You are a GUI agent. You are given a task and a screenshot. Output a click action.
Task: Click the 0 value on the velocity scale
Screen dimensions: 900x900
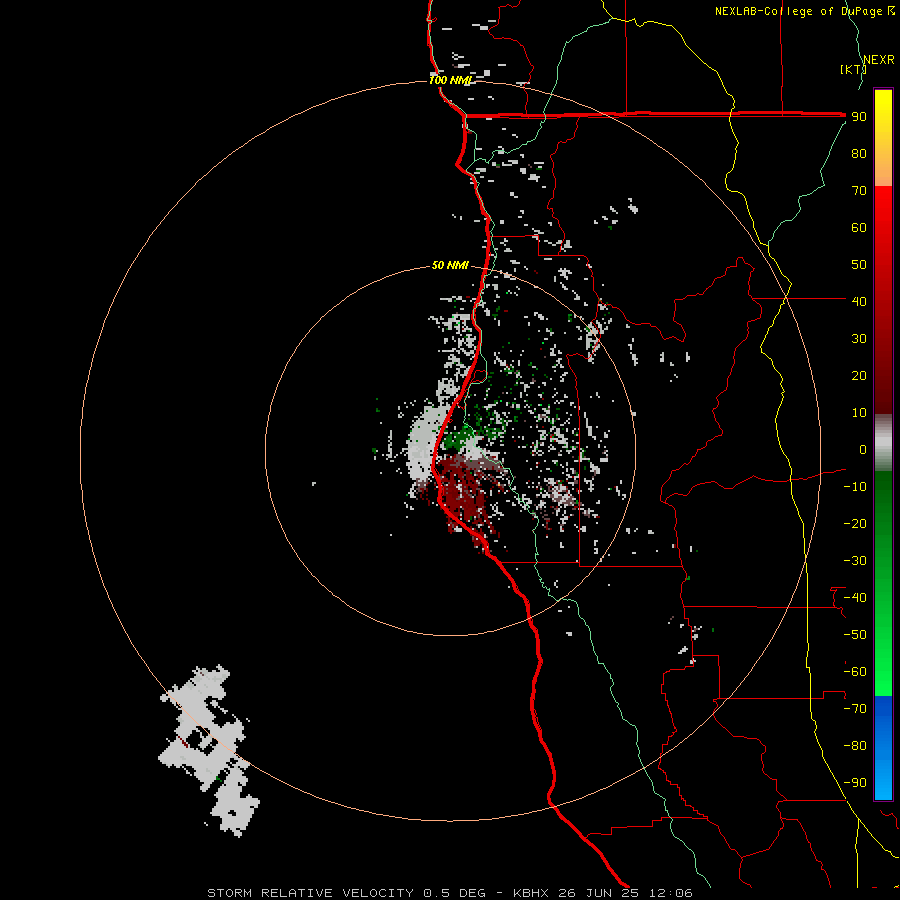863,450
